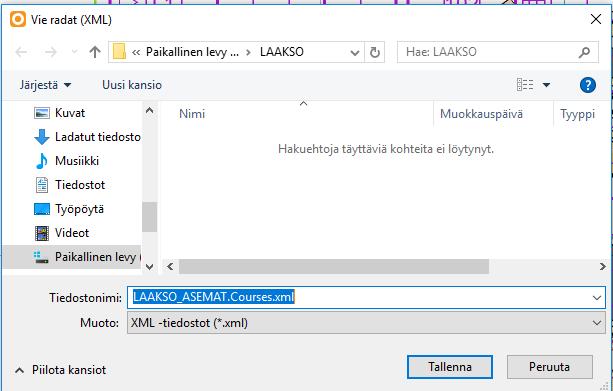This screenshot has width=613, height=391.
Task: Click the Tiedostot document icon
Action: coord(42,185)
